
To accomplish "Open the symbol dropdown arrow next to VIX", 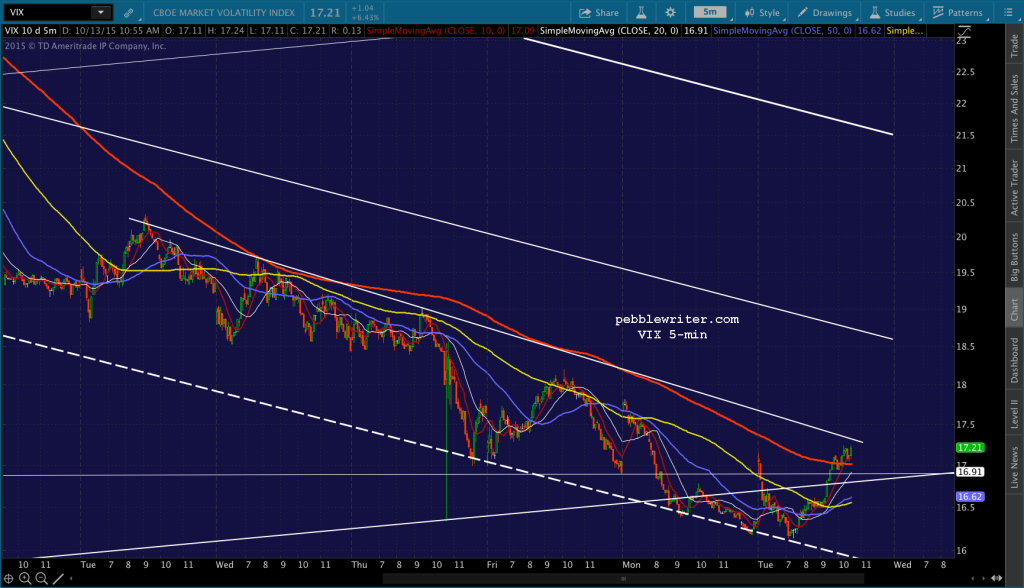I will tap(101, 12).
